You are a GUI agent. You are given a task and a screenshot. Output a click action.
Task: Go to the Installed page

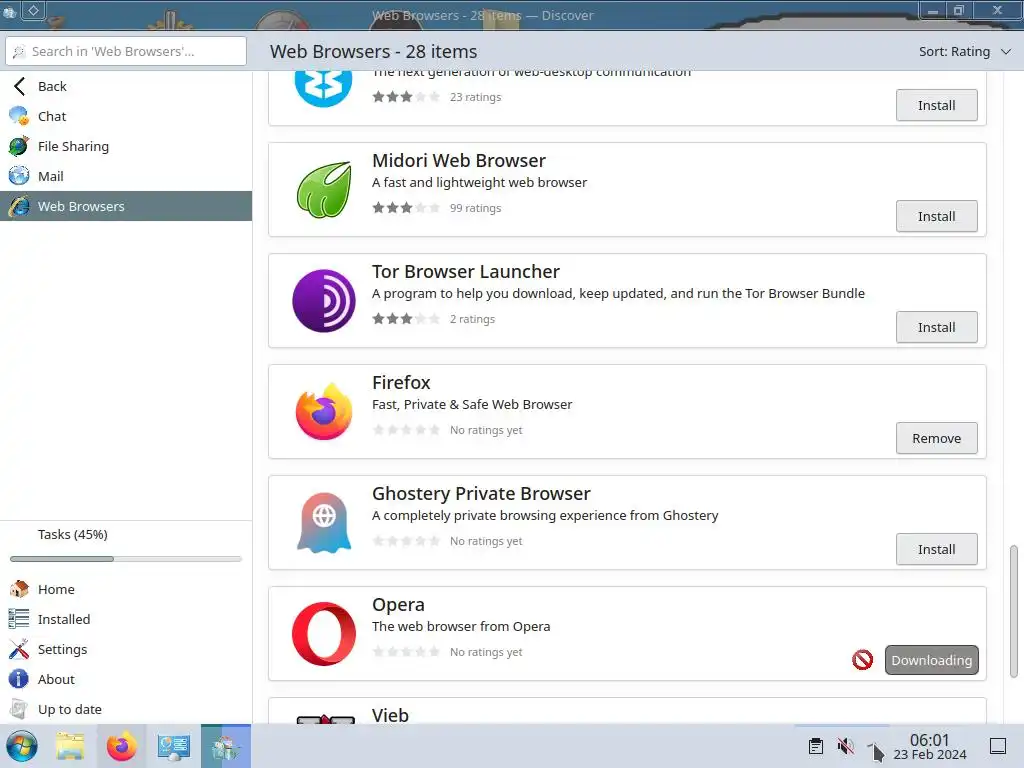tap(126, 619)
